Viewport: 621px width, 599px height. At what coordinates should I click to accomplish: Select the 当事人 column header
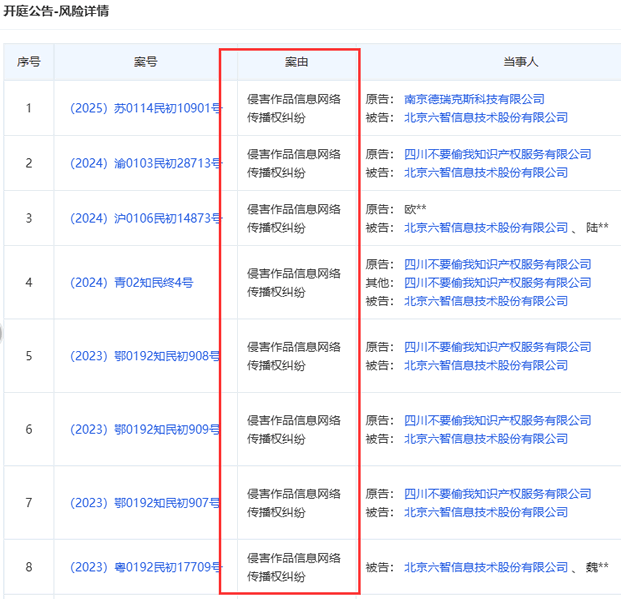(x=520, y=62)
